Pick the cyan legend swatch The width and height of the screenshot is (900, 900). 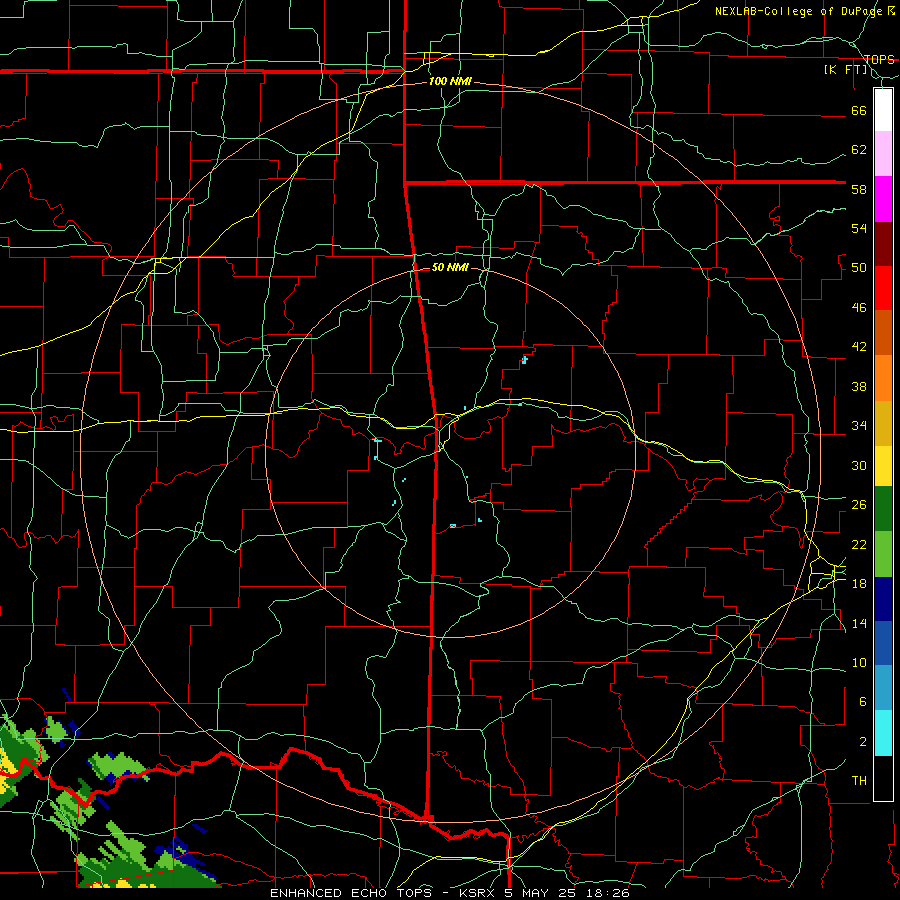click(x=883, y=733)
